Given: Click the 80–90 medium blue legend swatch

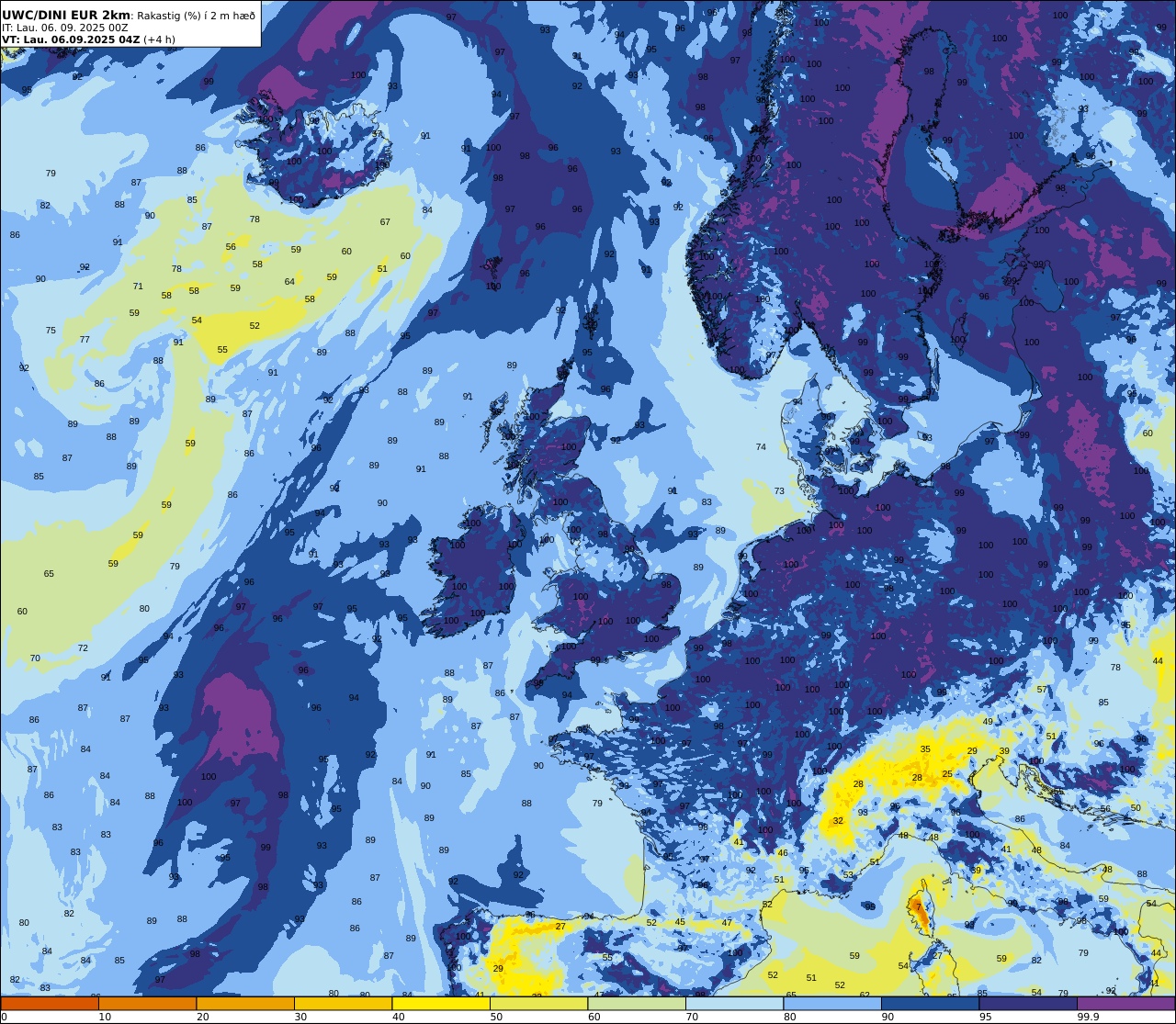Looking at the screenshot, I should [x=832, y=1003].
